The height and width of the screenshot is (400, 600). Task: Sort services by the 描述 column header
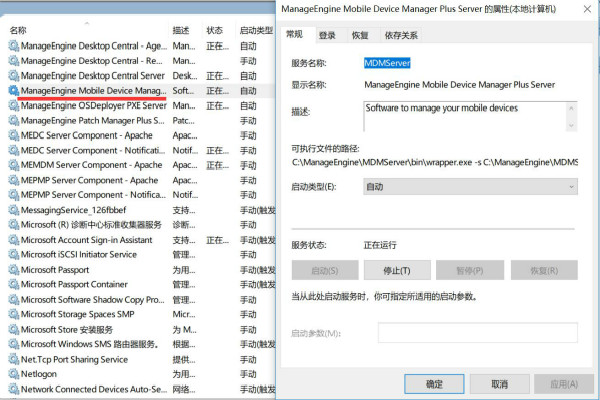click(x=181, y=31)
